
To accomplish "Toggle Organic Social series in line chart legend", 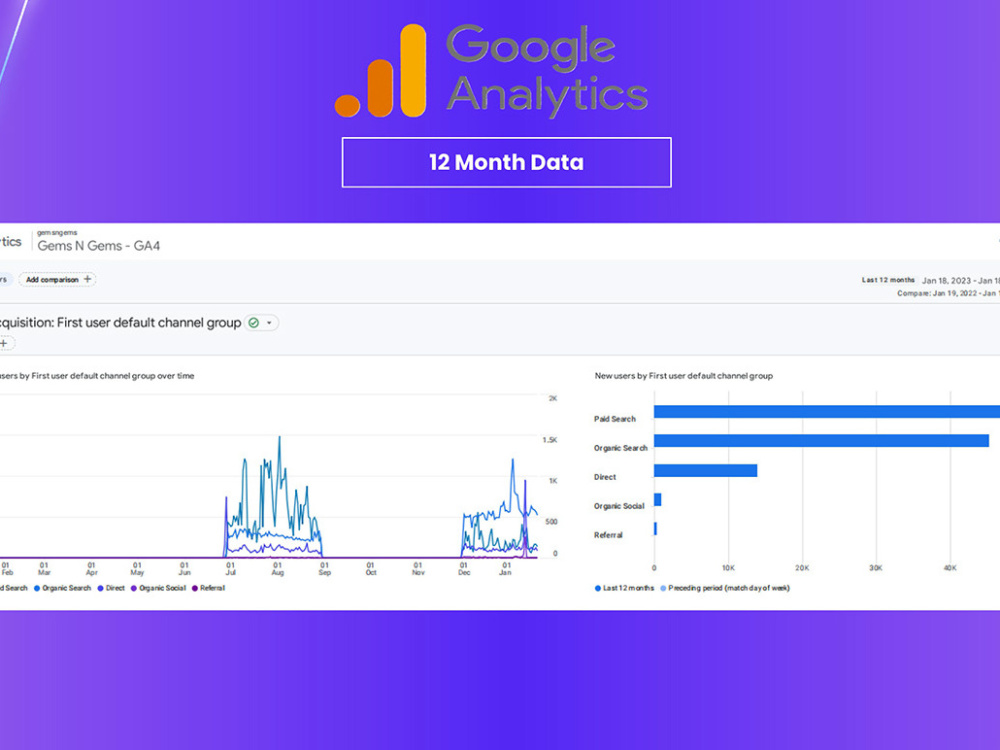I will (158, 588).
